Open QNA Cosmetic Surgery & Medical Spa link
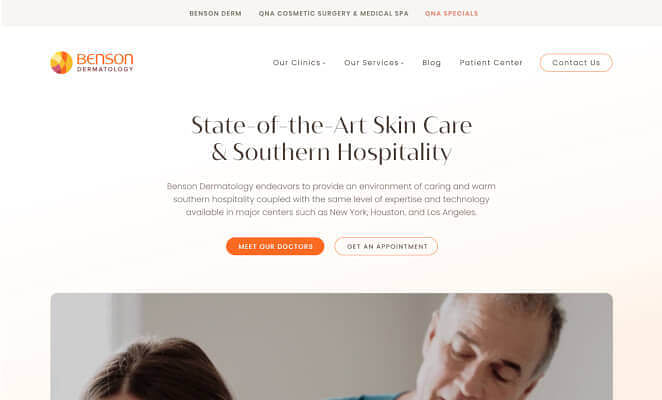 click(x=334, y=14)
